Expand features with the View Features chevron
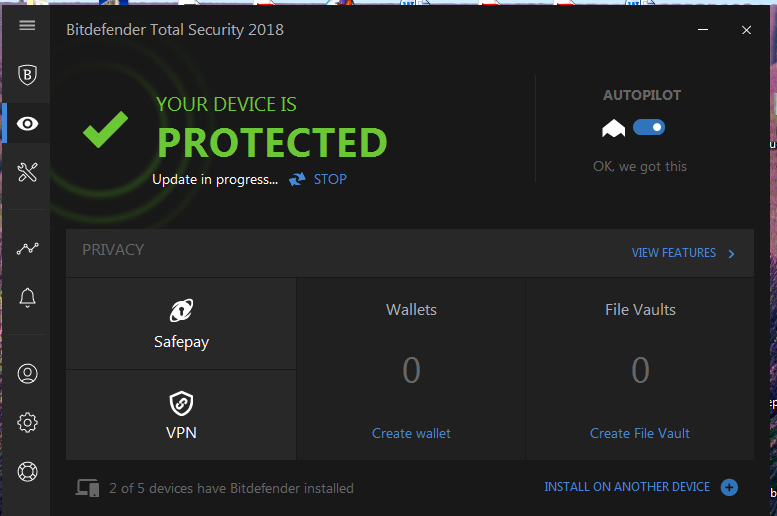 coord(731,254)
